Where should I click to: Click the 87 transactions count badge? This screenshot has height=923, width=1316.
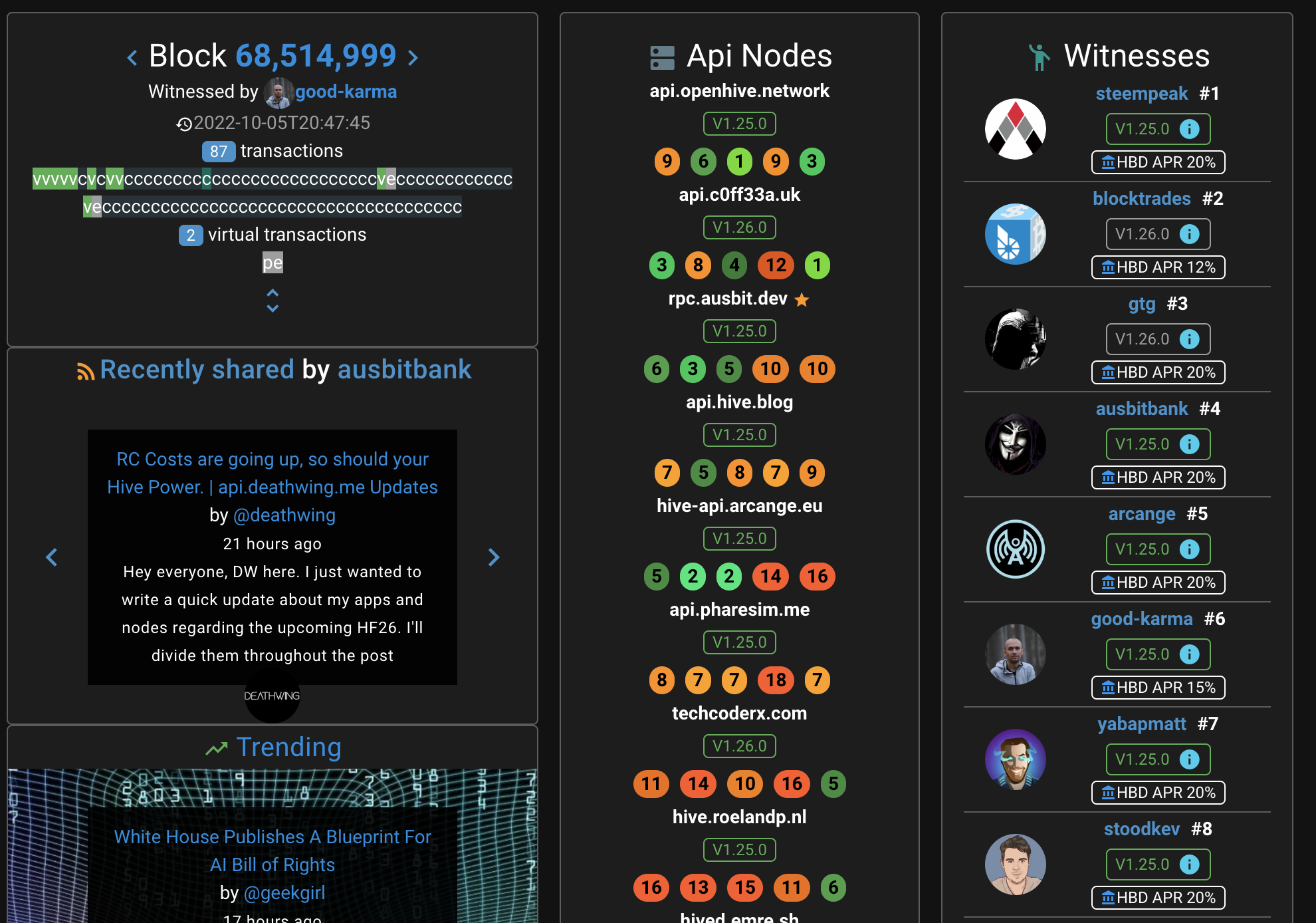pyautogui.click(x=218, y=152)
